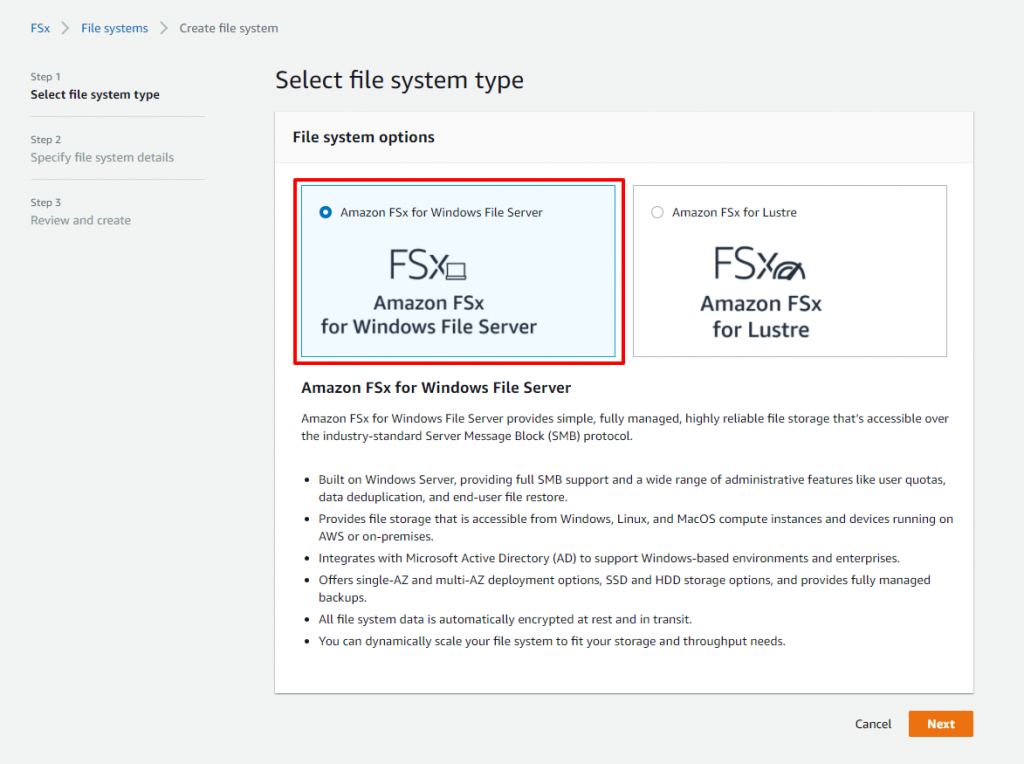The height and width of the screenshot is (764, 1024).
Task: Click 'Amazon FSx for Windows File Server' description heading
Action: click(436, 388)
